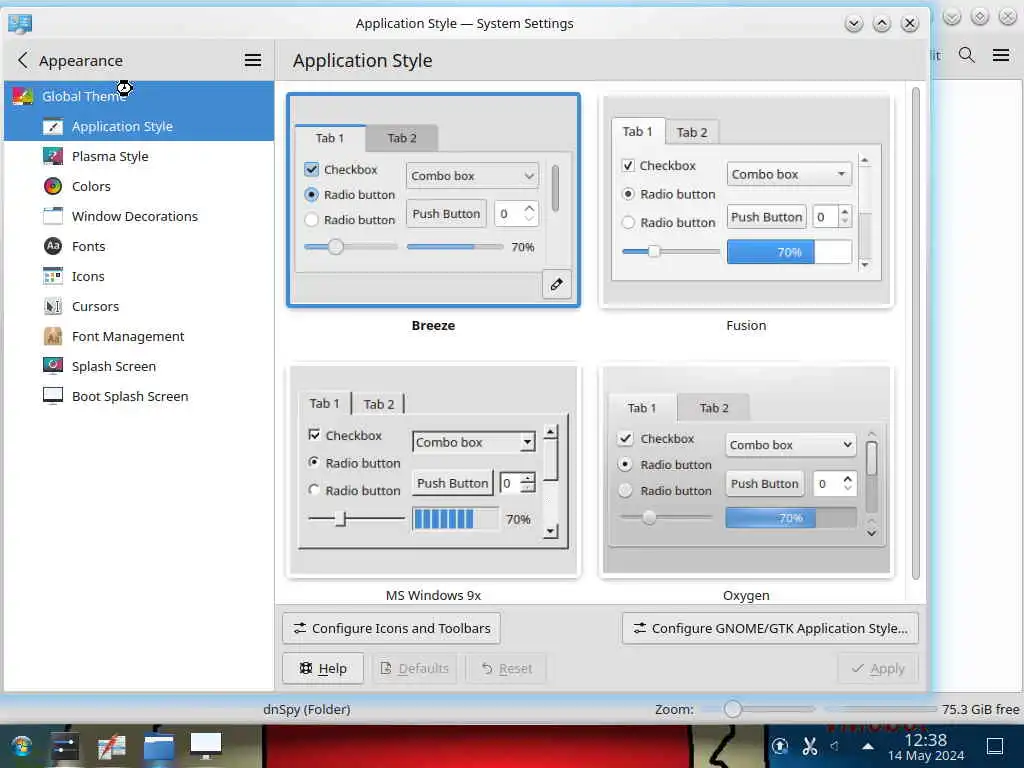
Task: Click the Colors wheel icon
Action: click(x=53, y=186)
